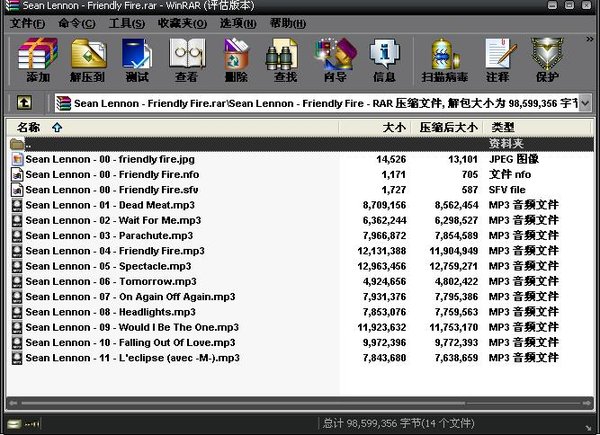600x435 pixels.
Task: Select 09 - Would I Be The One.mp3
Action: coord(301,327)
